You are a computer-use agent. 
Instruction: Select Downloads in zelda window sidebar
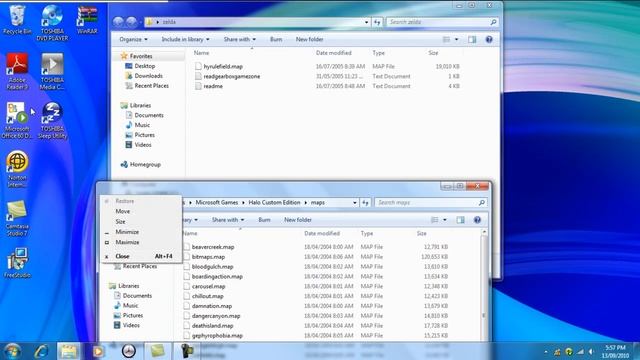[x=149, y=76]
